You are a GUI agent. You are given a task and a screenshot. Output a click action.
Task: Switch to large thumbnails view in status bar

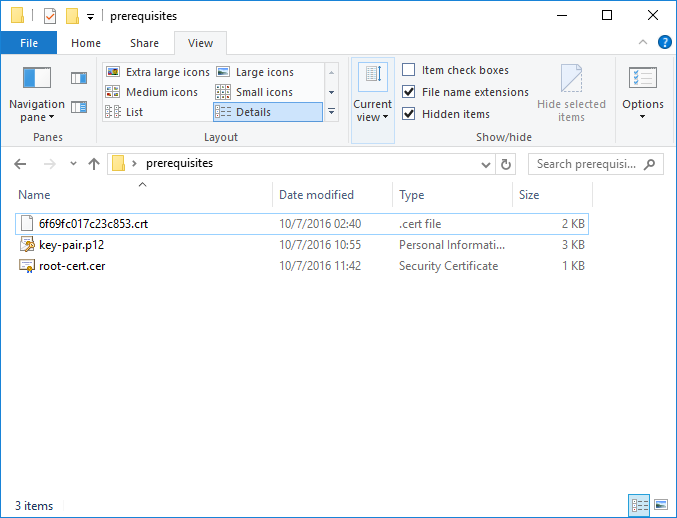pos(660,506)
